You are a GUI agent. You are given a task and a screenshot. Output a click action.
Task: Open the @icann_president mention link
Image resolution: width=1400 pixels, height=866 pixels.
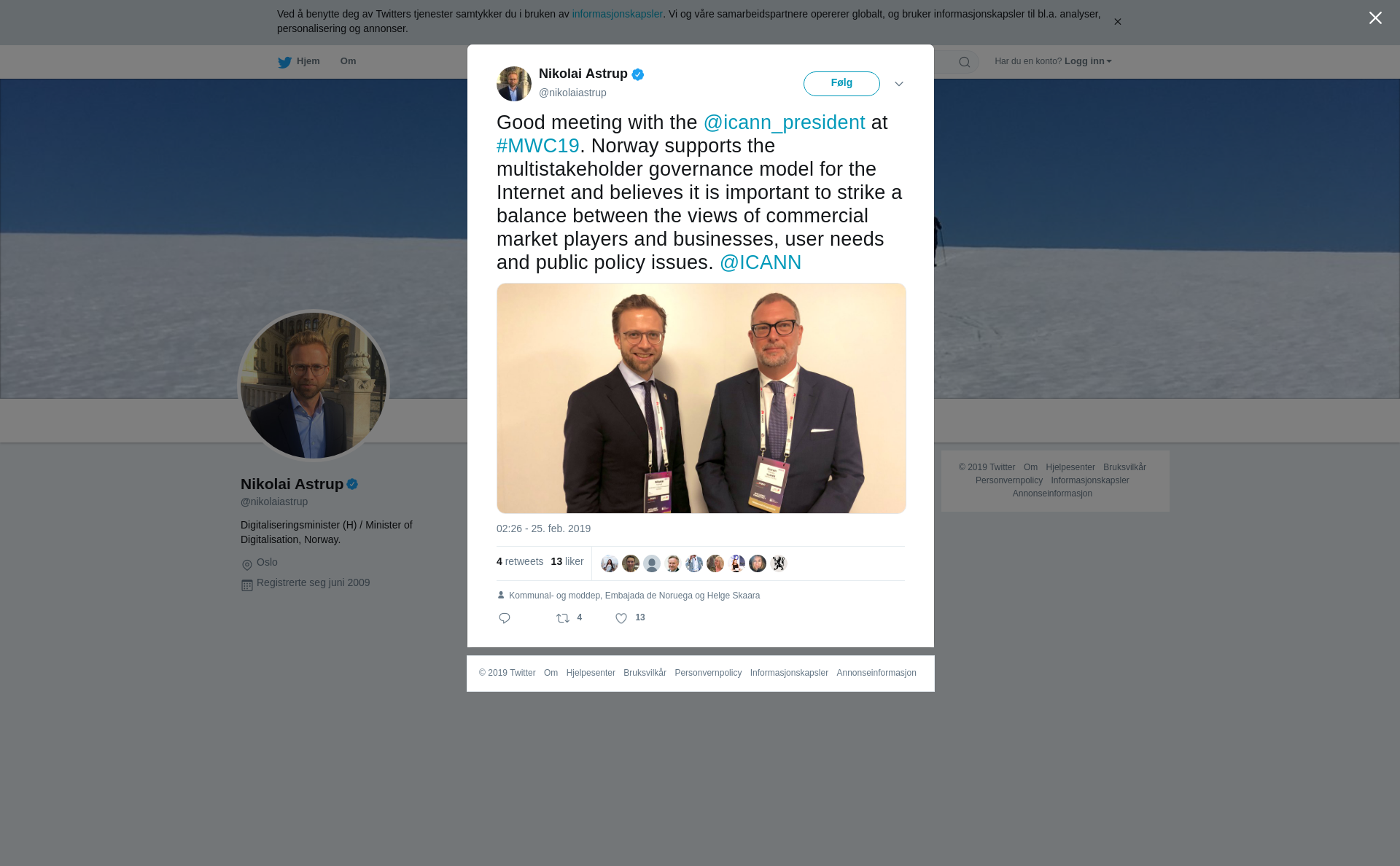(x=784, y=122)
